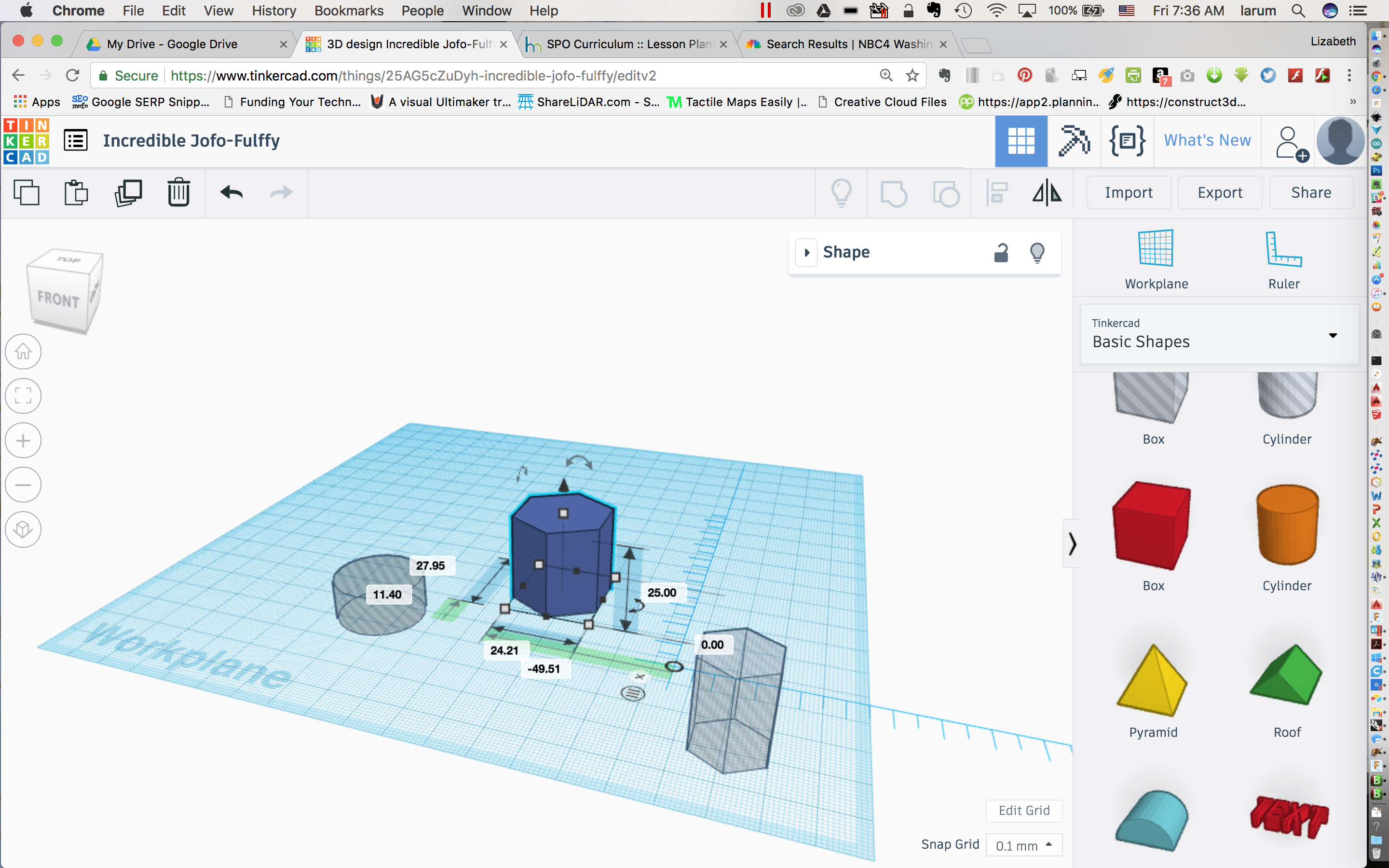The image size is (1389, 868).
Task: Open the Minecraft pickaxe Blocks mode
Action: (x=1074, y=141)
